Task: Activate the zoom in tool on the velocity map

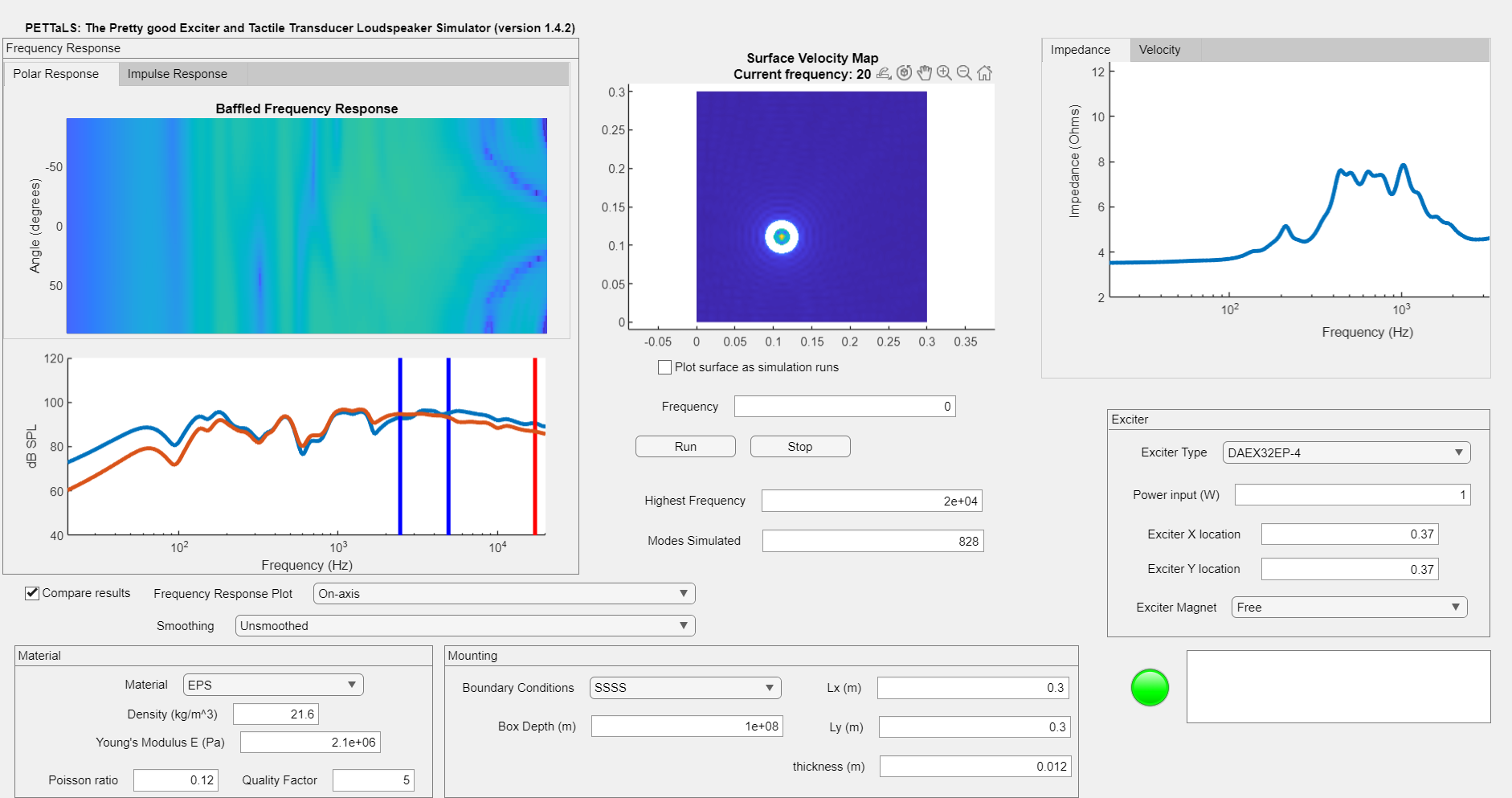Action: 944,73
